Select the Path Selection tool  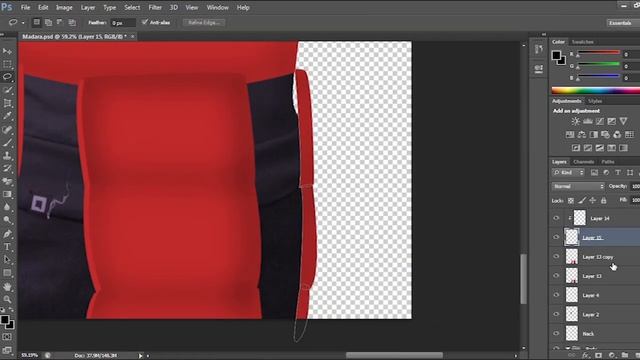[x=7, y=260]
